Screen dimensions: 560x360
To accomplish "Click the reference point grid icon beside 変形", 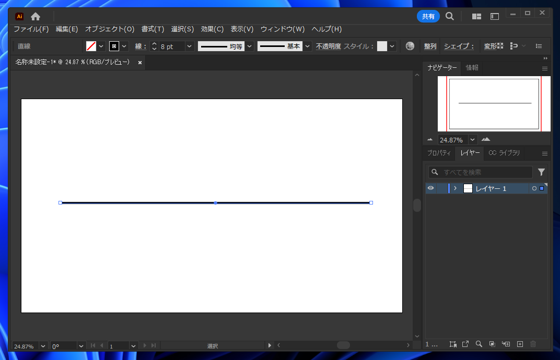I will [500, 46].
